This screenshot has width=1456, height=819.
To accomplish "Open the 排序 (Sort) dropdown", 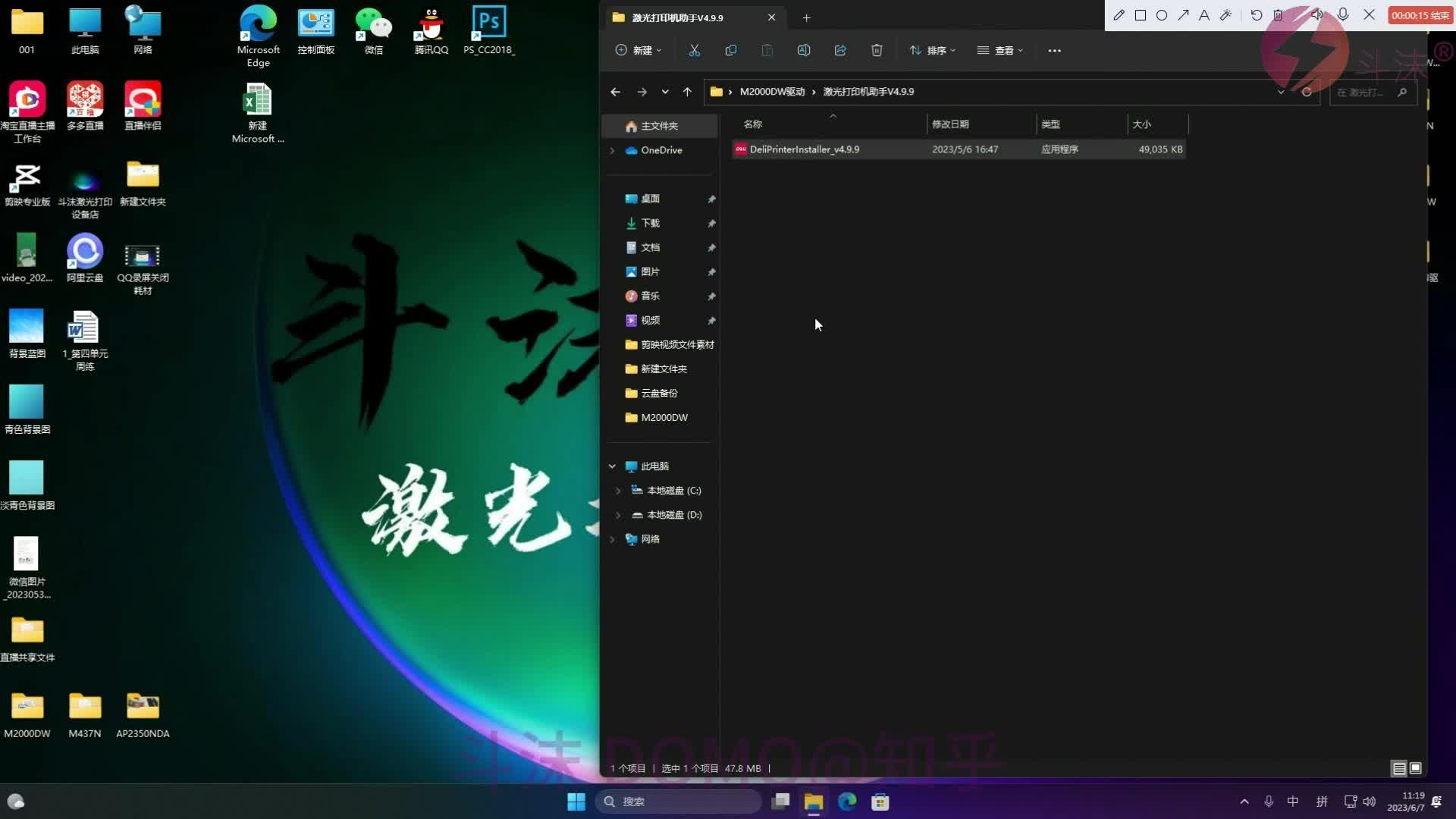I will (932, 50).
